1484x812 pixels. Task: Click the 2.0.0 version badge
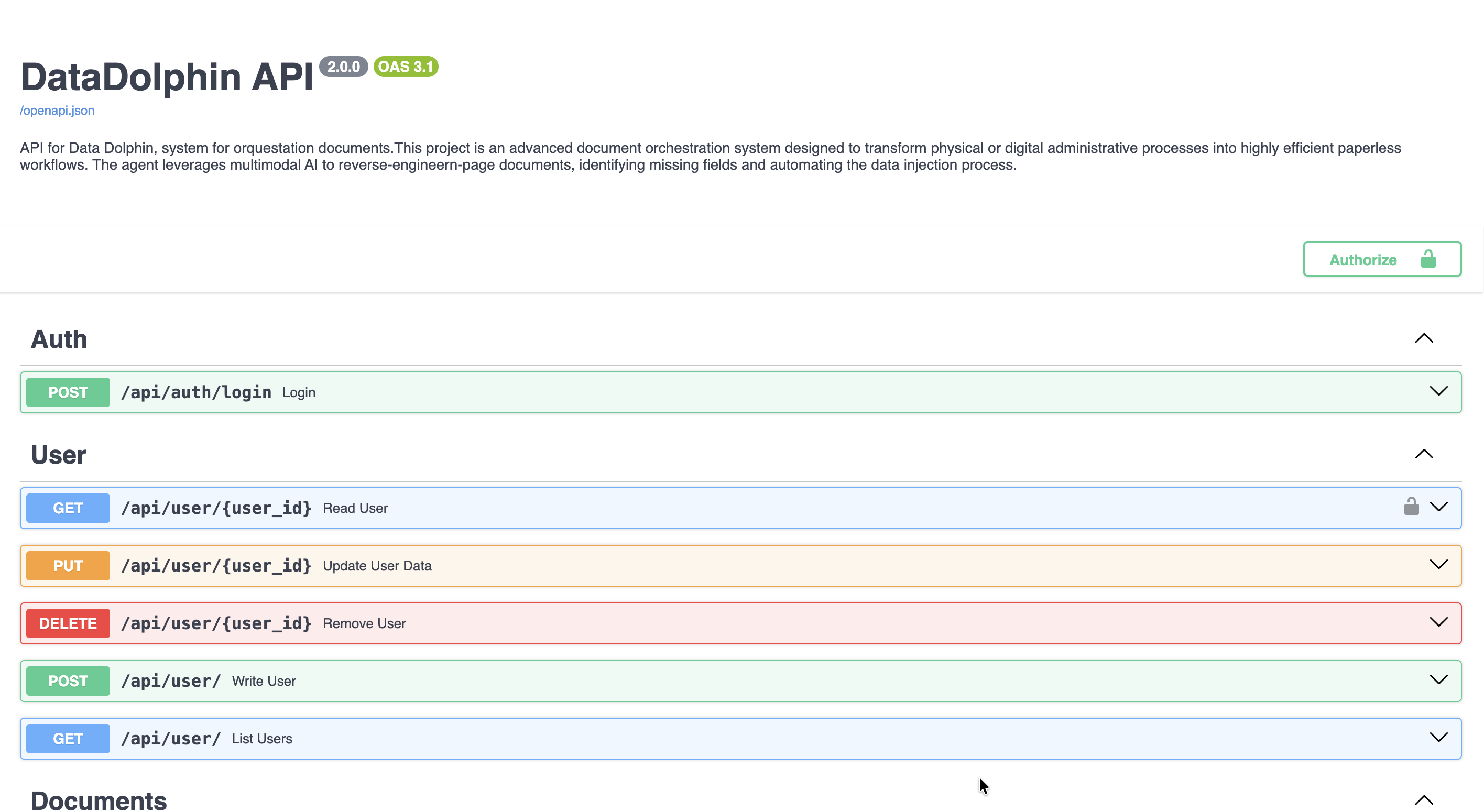(343, 67)
